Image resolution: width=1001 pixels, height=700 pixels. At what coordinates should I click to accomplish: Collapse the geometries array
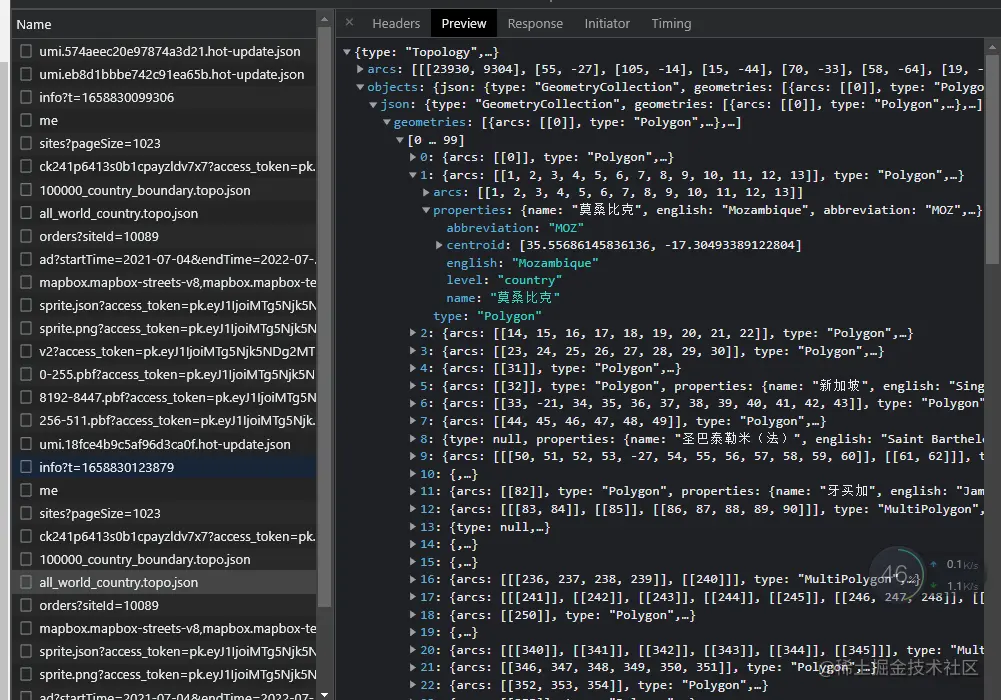[x=386, y=122]
